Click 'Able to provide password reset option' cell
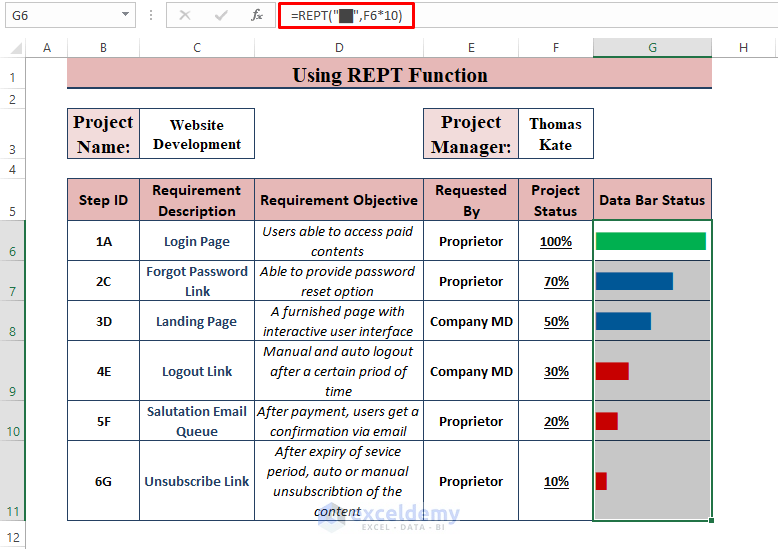Viewport: 778px width, 549px height. click(x=339, y=281)
